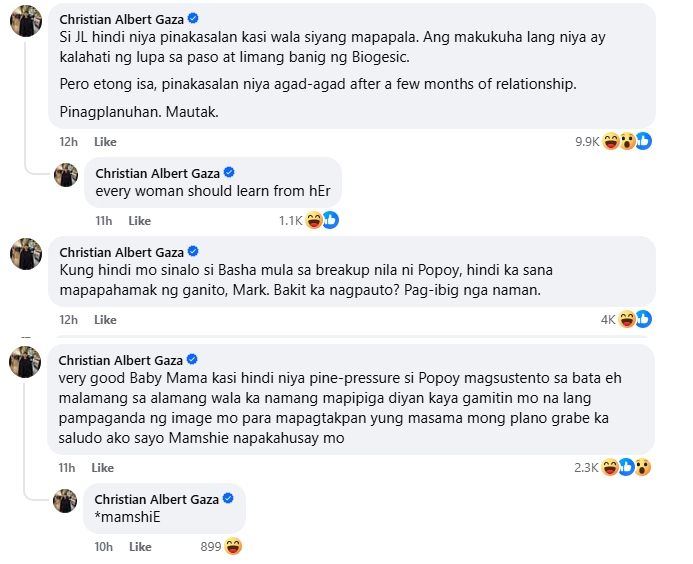Click verified badge on "every woman should learn" reply
Image resolution: width=693 pixels, height=564 pixels.
point(228,172)
